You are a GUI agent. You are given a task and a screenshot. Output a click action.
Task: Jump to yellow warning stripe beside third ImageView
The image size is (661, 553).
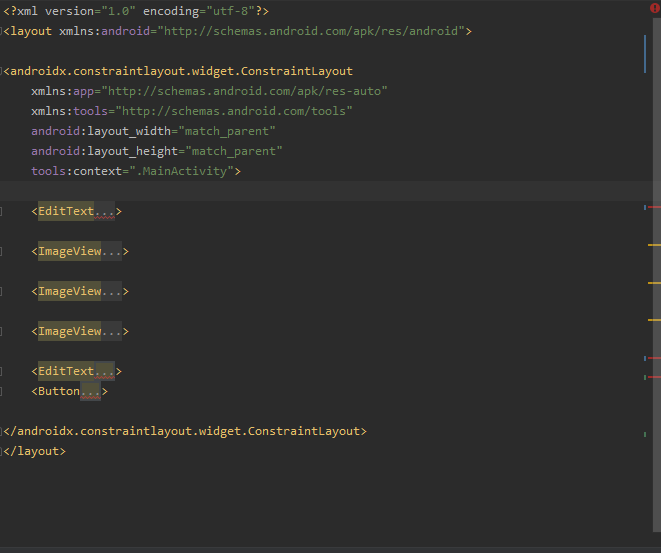click(x=654, y=320)
